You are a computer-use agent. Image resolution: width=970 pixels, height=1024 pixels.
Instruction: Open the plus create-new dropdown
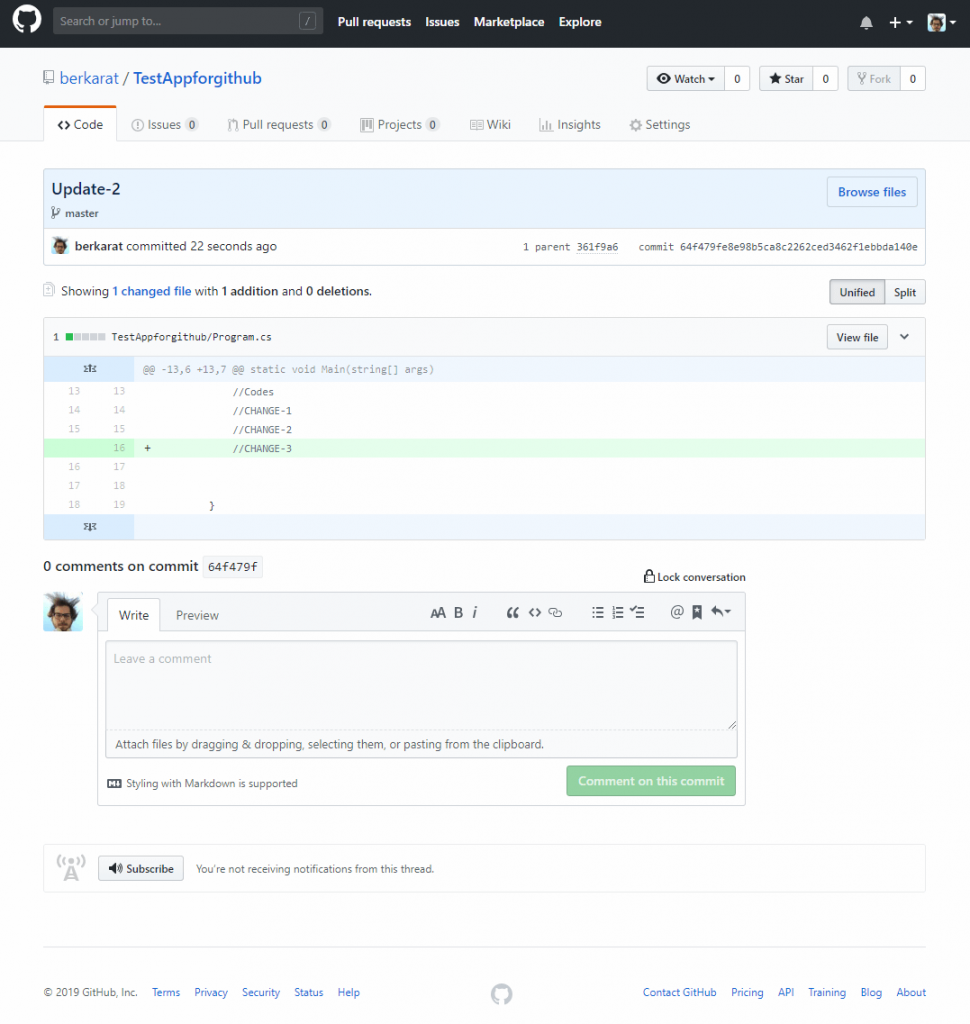point(901,23)
